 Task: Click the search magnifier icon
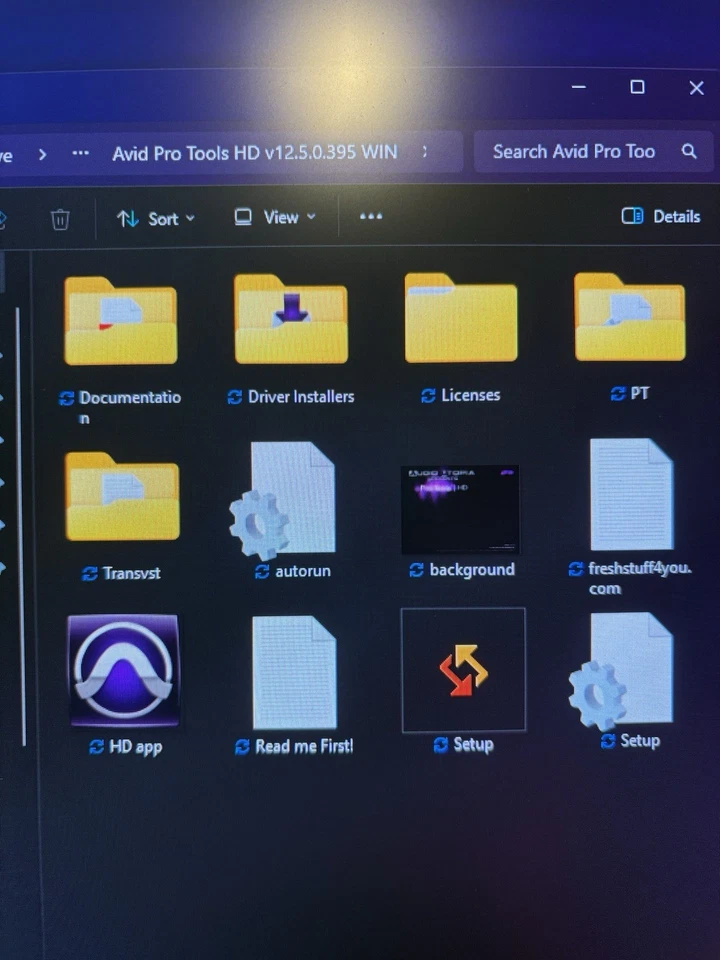tap(689, 151)
